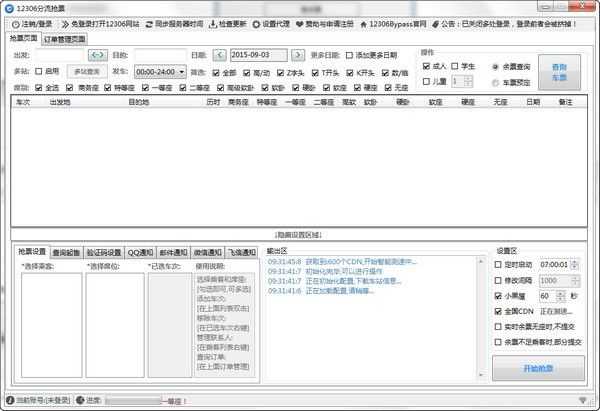Enable the modify interval checkbox
Screen dimensions: 600x411
[x=498, y=281]
